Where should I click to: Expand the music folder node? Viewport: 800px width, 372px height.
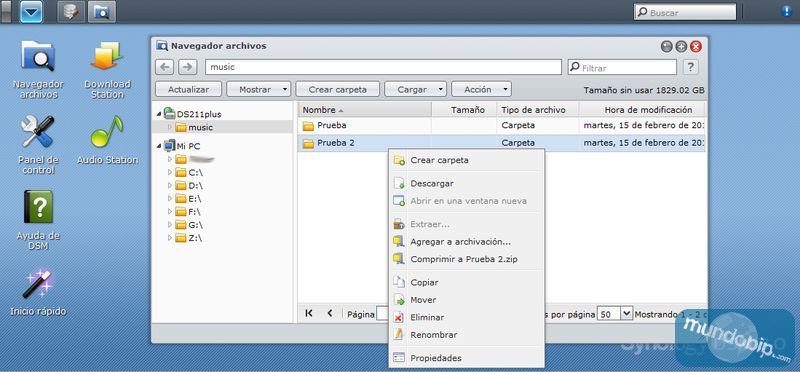coord(170,127)
